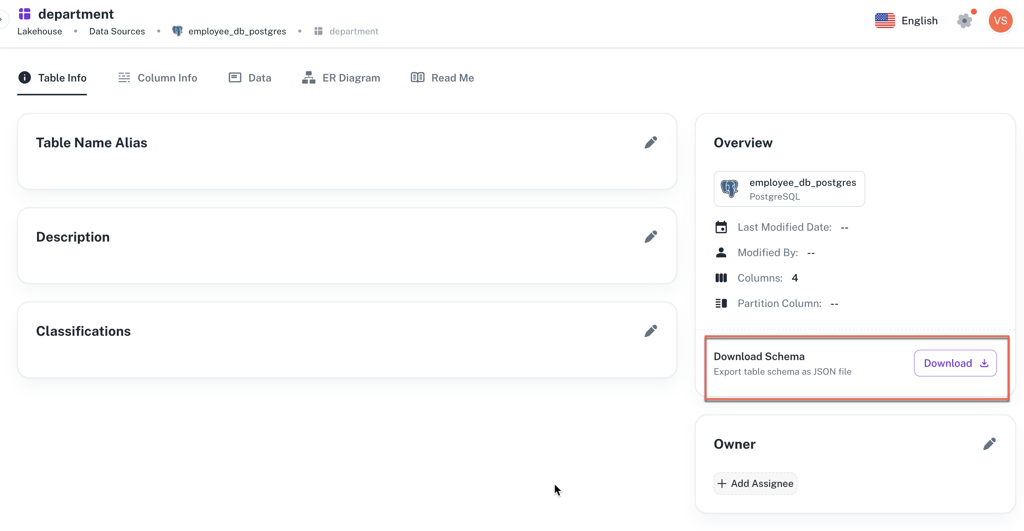Open settings gear icon in header
Screen dimensions: 1024x531
pos(964,21)
